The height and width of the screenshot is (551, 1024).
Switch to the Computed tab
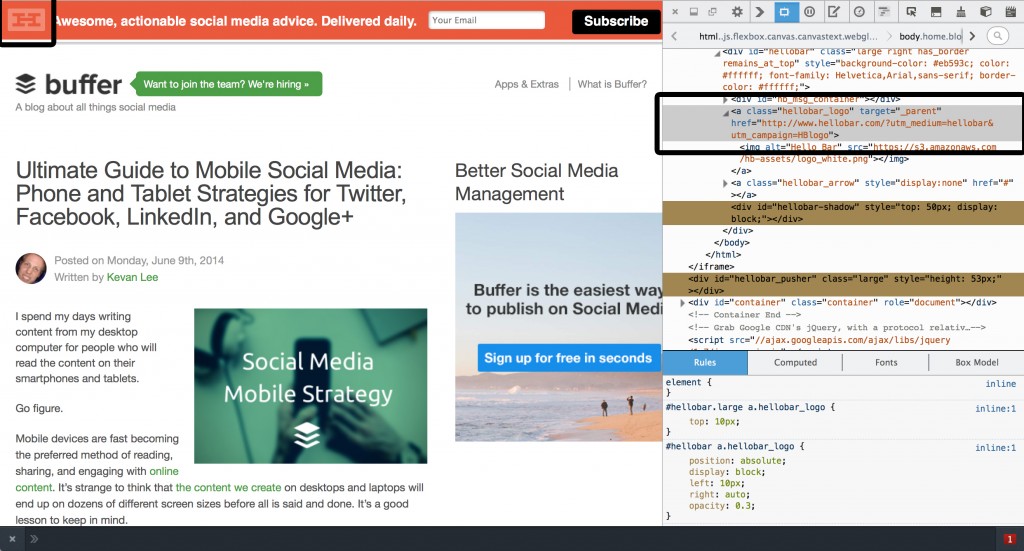tap(795, 362)
